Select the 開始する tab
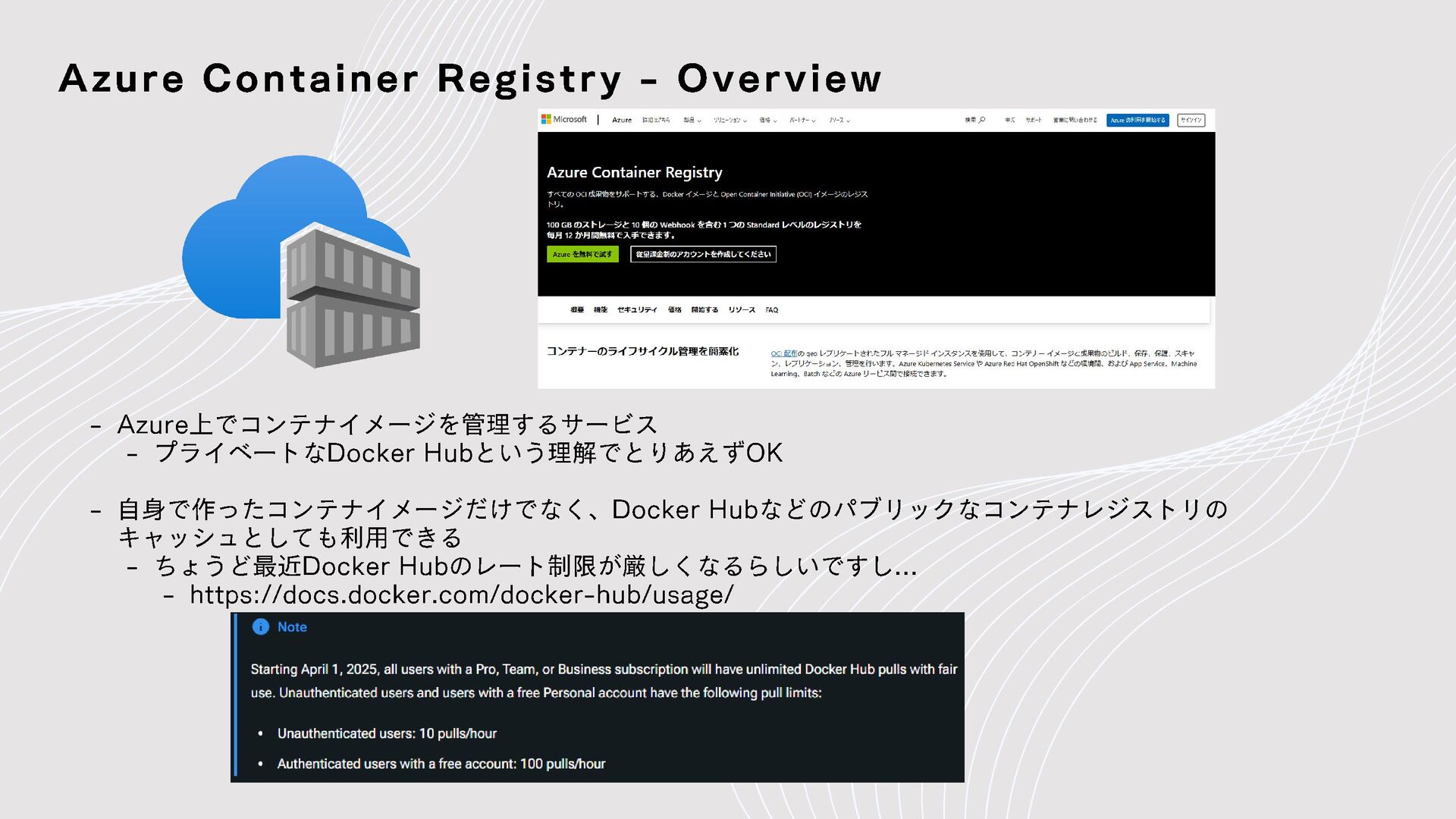The width and height of the screenshot is (1456, 819). [704, 310]
